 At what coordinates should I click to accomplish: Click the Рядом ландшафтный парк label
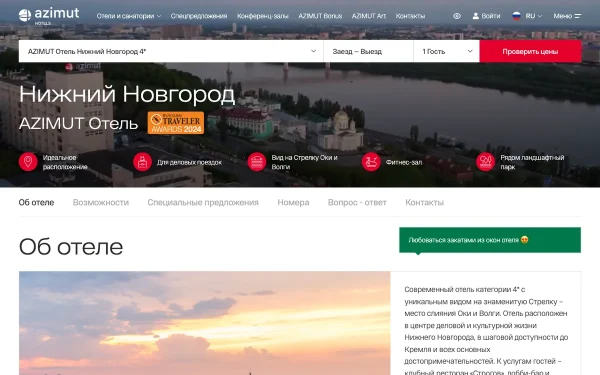click(532, 162)
